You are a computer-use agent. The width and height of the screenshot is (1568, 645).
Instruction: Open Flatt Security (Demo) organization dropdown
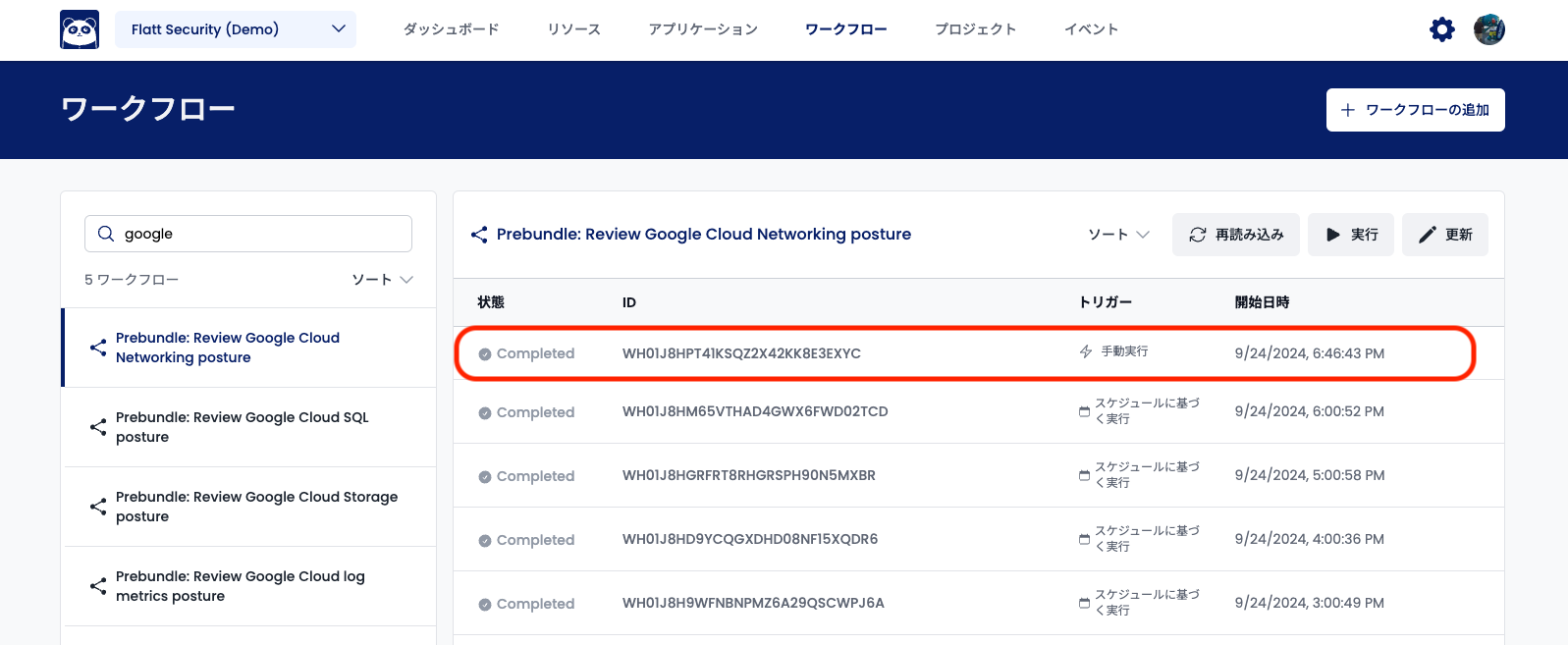tap(236, 29)
